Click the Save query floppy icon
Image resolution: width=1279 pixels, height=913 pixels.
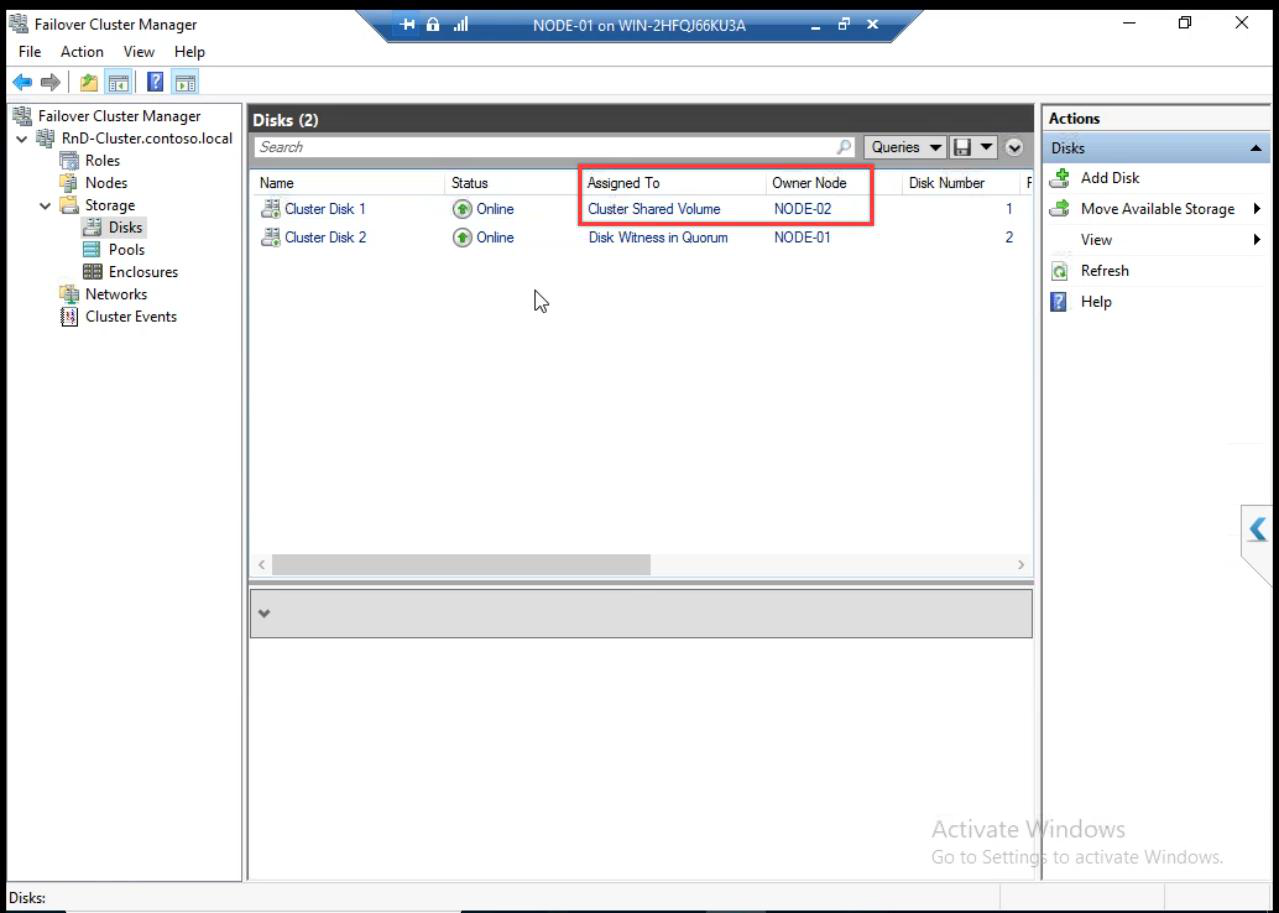click(x=962, y=147)
